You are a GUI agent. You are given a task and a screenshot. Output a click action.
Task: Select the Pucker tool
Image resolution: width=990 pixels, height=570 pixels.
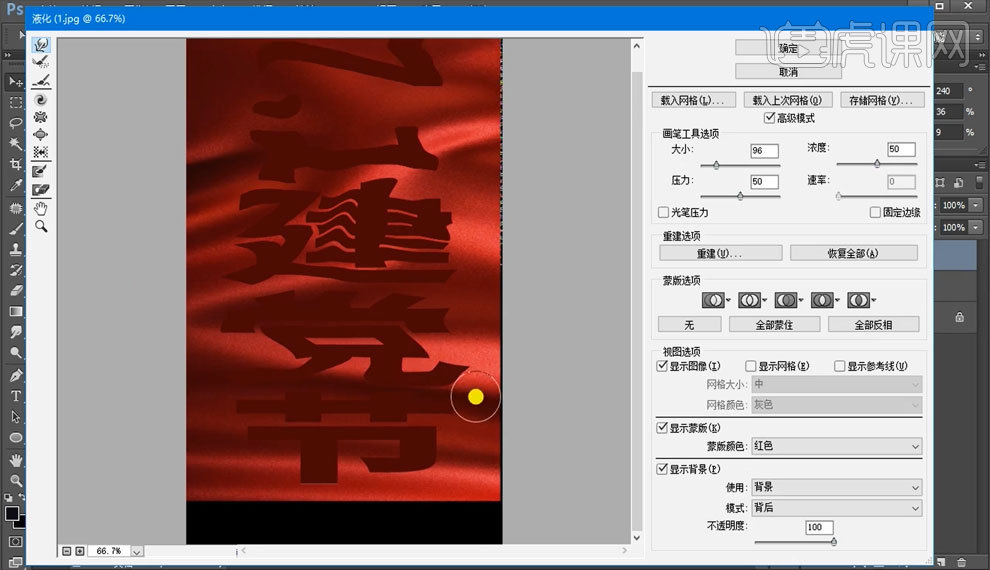[41, 117]
